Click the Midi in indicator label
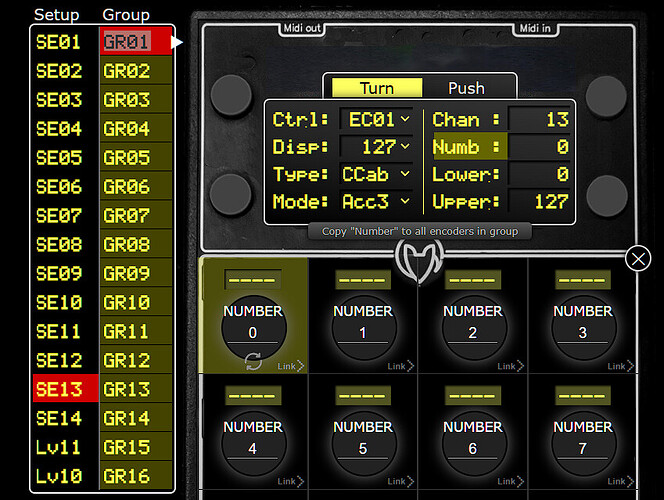 tap(535, 28)
